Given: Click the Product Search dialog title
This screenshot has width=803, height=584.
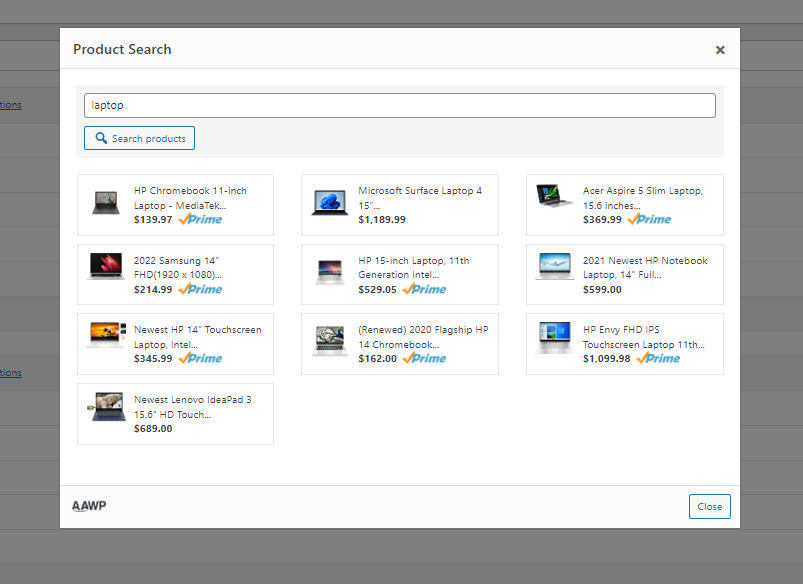Looking at the screenshot, I should 122,49.
